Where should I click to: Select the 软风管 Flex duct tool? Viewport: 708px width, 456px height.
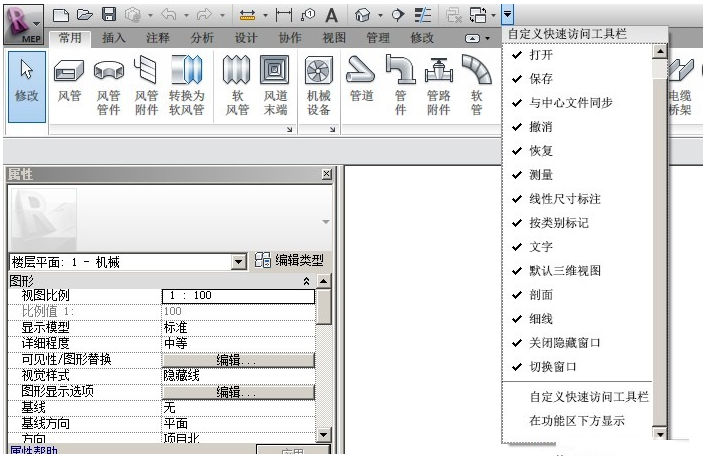pos(237,85)
